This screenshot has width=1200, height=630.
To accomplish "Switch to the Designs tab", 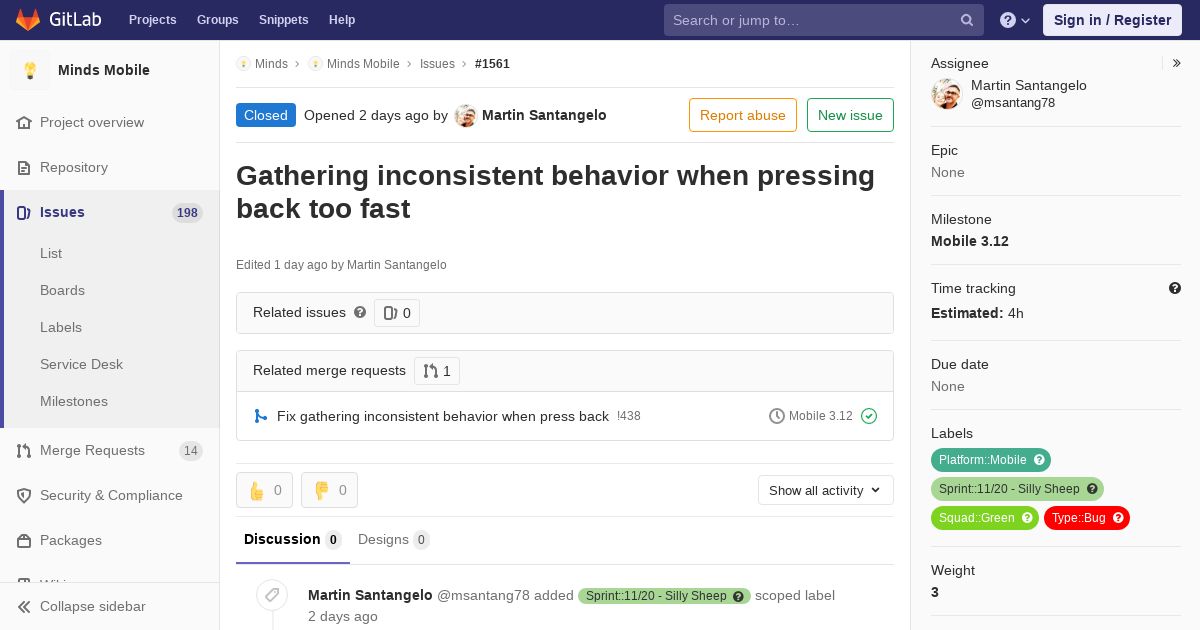I will (x=394, y=540).
